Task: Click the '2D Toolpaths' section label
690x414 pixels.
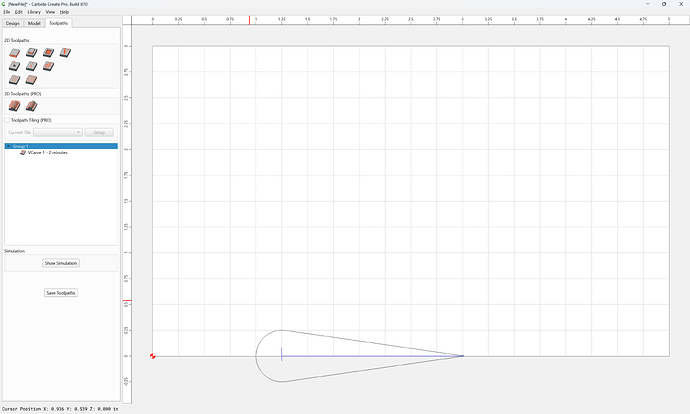Action: pyautogui.click(x=17, y=40)
